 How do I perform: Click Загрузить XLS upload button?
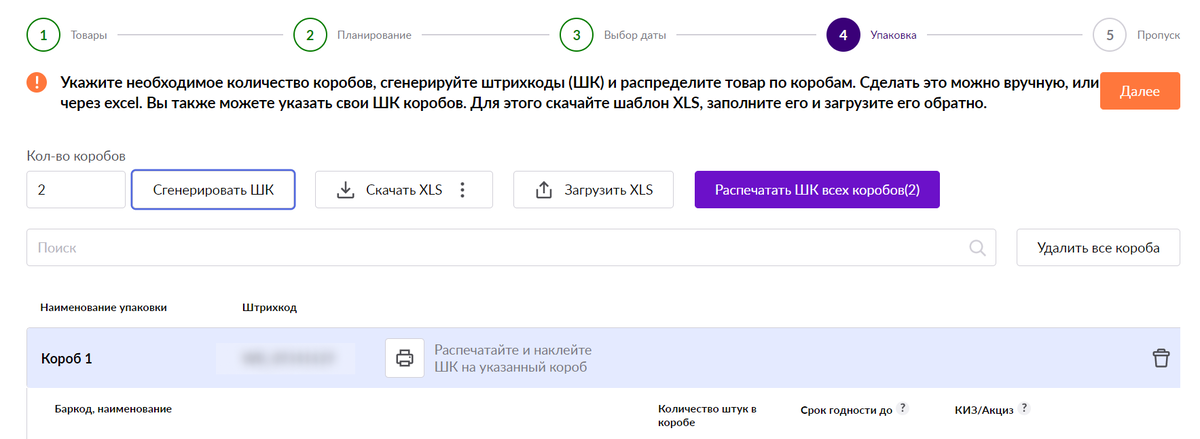[x=593, y=190]
